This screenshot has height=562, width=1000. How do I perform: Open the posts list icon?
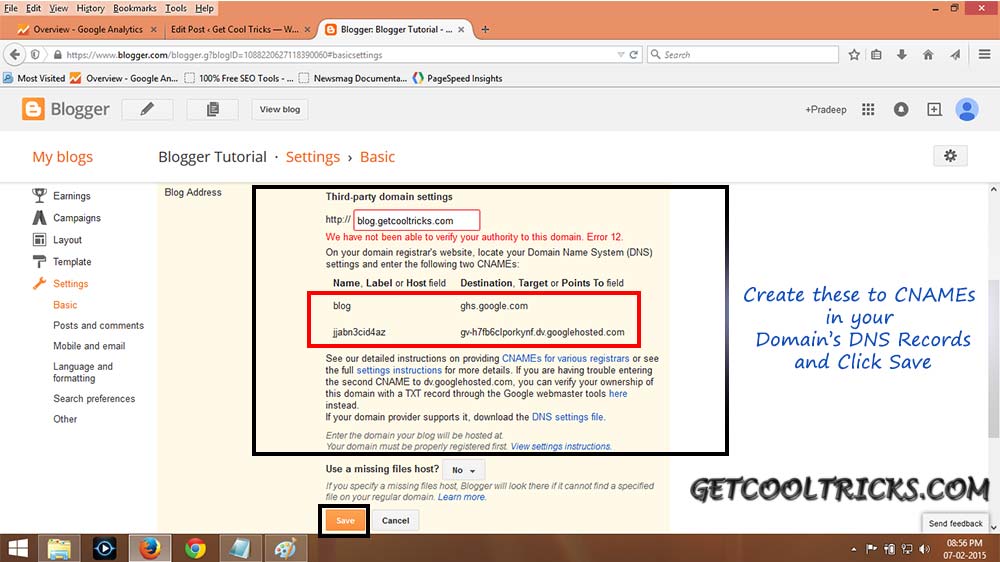[213, 109]
